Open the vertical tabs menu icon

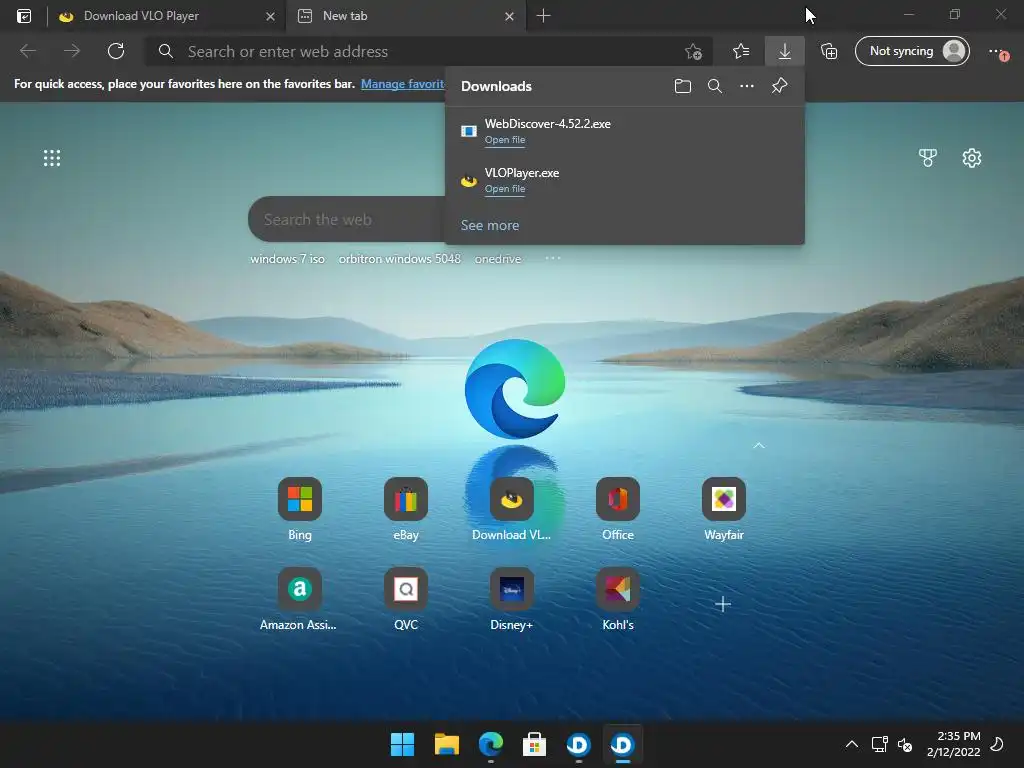point(24,16)
